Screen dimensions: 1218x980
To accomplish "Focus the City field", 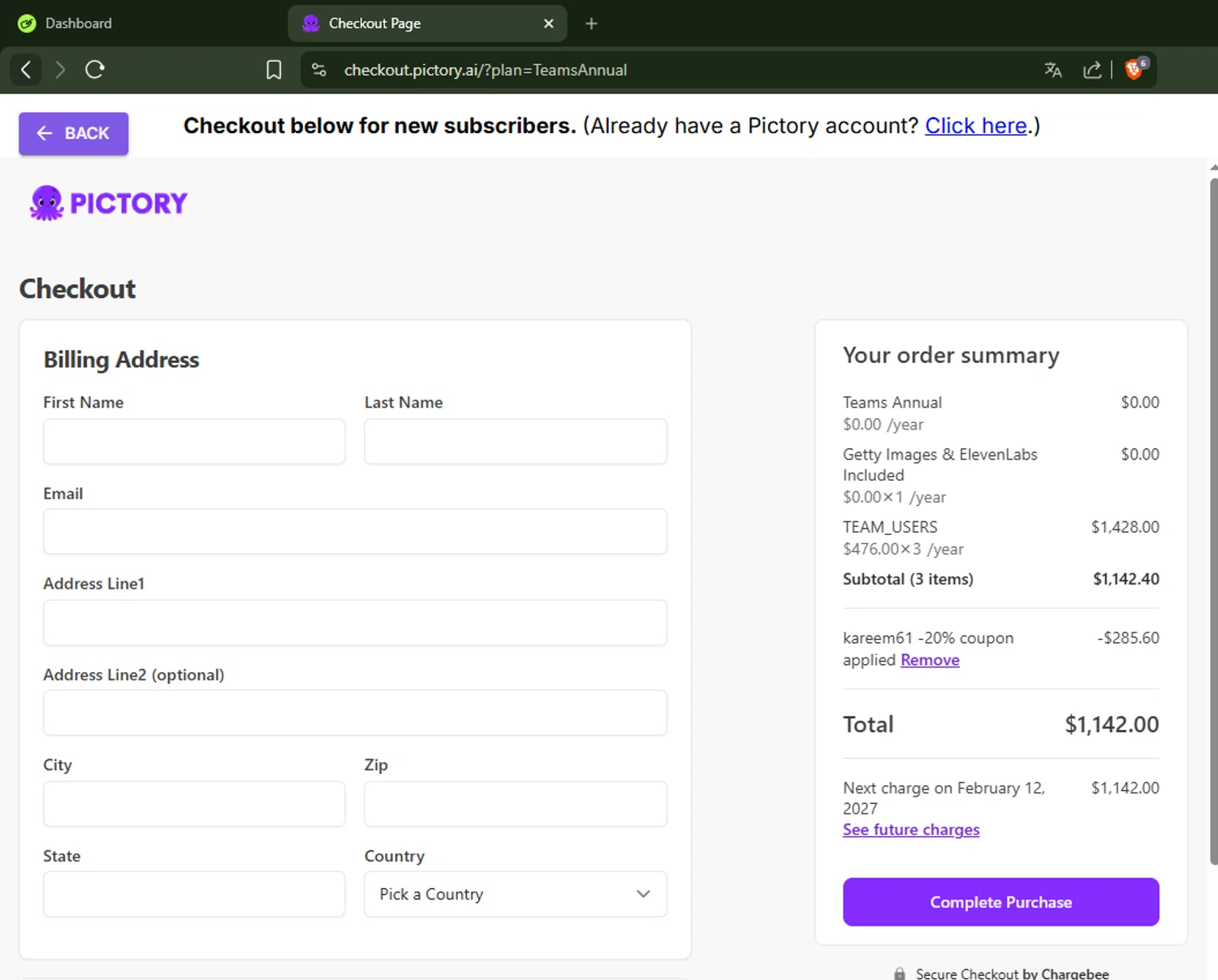I will (x=194, y=804).
